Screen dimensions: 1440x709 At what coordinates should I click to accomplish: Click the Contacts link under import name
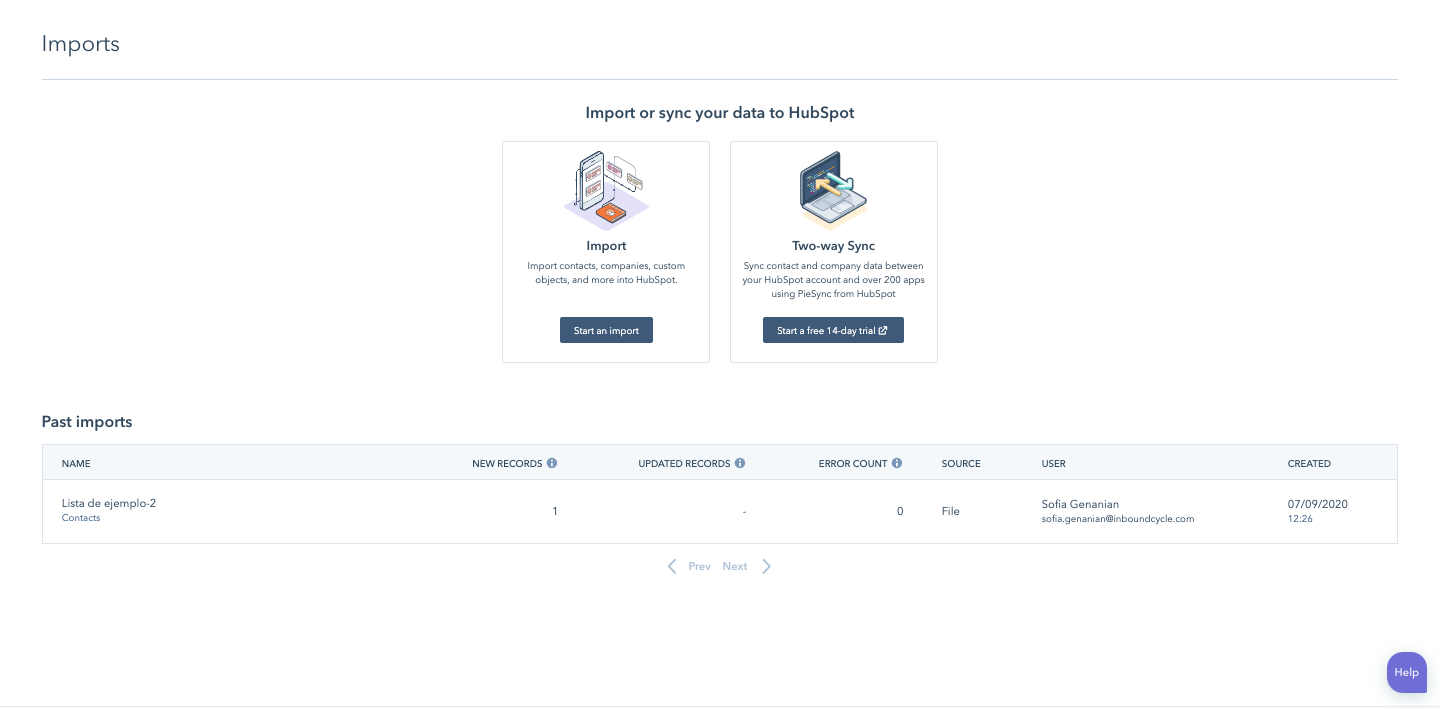81,518
